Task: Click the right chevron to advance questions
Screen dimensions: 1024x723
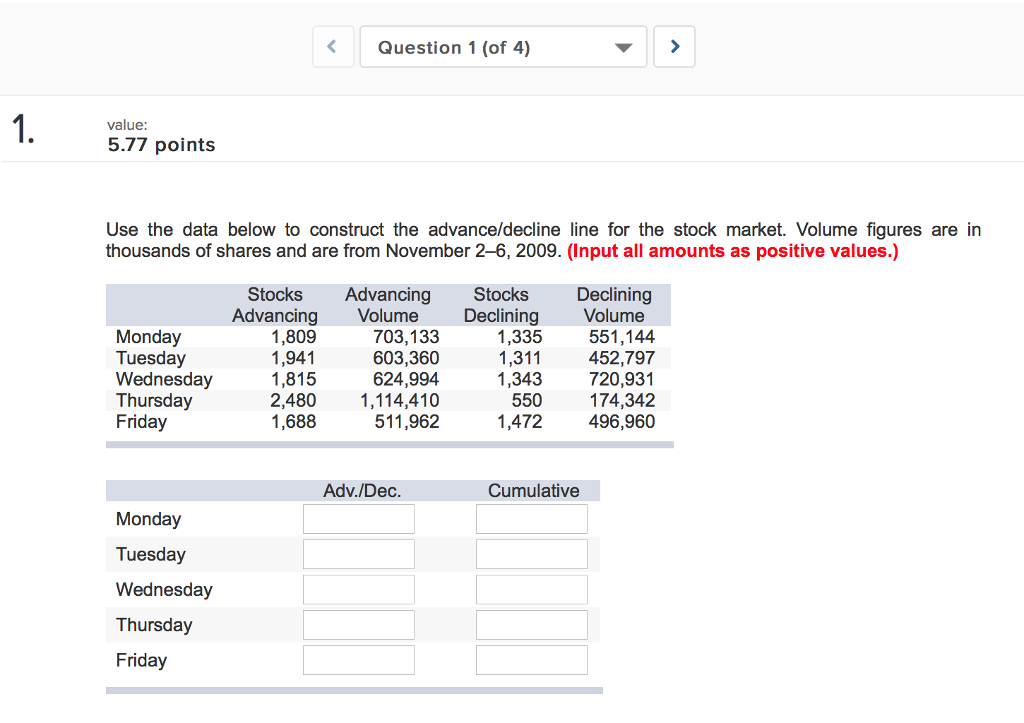Action: click(674, 46)
